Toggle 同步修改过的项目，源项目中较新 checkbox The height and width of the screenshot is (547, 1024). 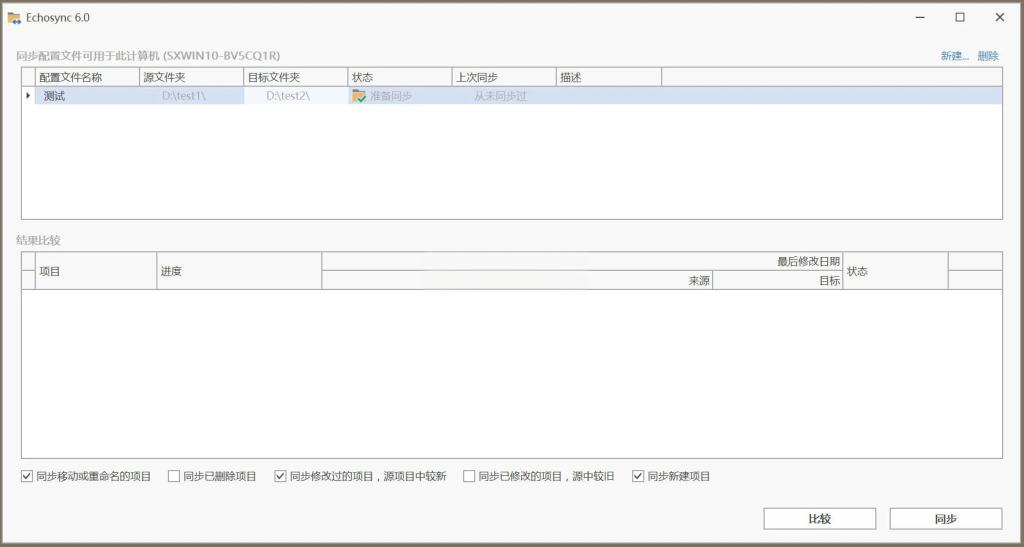(281, 476)
